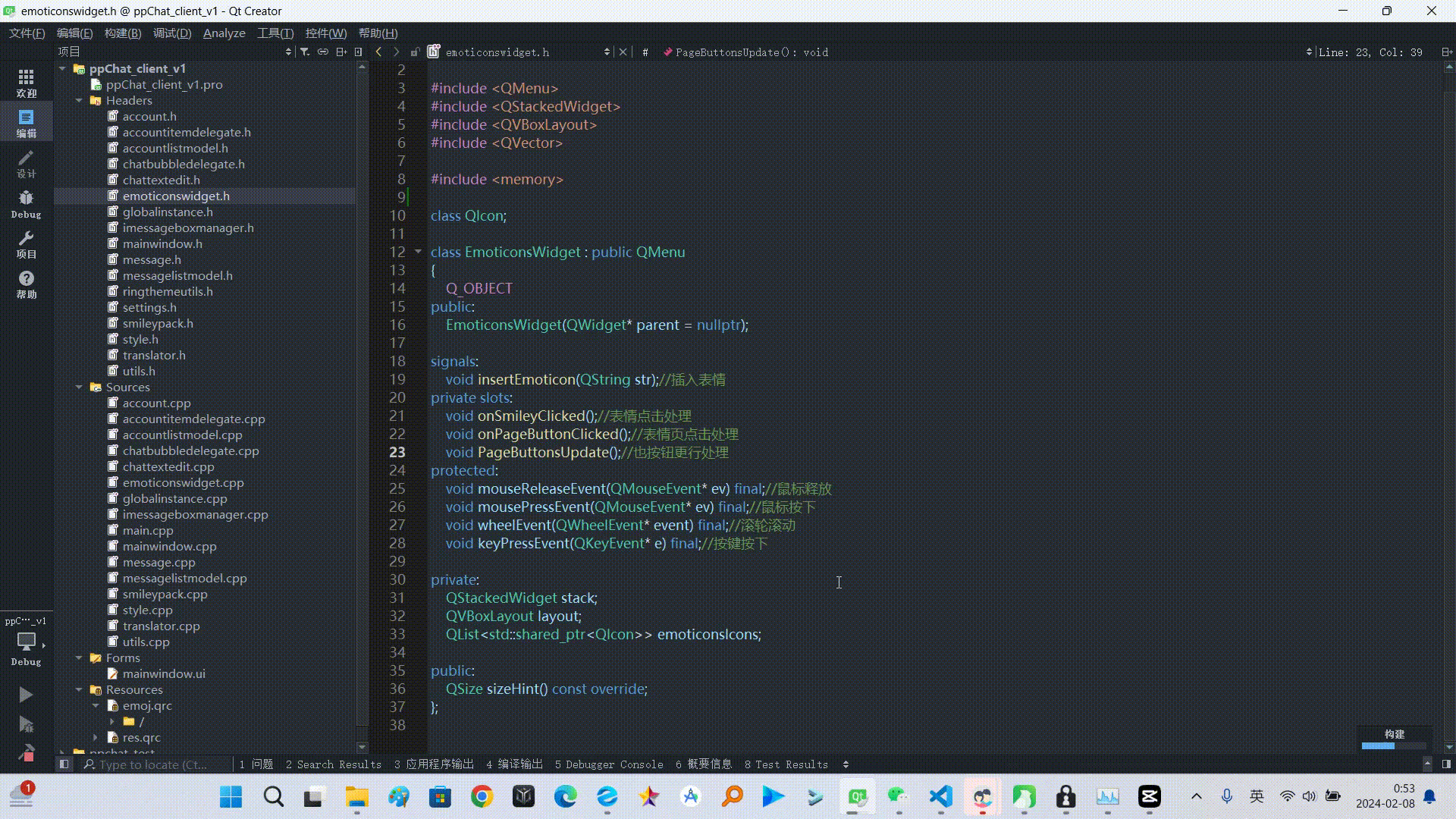1456x819 pixels.
Task: Click the filter tree icon in the Projects panel
Action: 305,52
